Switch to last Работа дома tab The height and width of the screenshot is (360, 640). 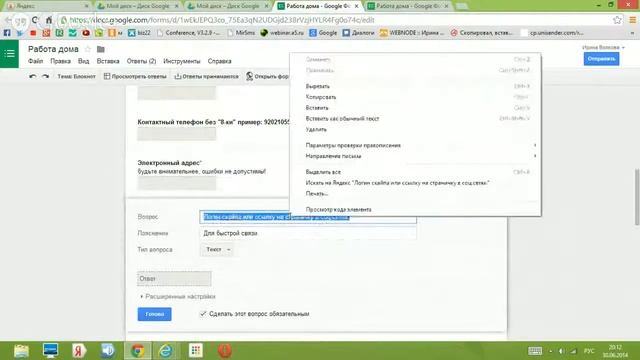click(408, 6)
